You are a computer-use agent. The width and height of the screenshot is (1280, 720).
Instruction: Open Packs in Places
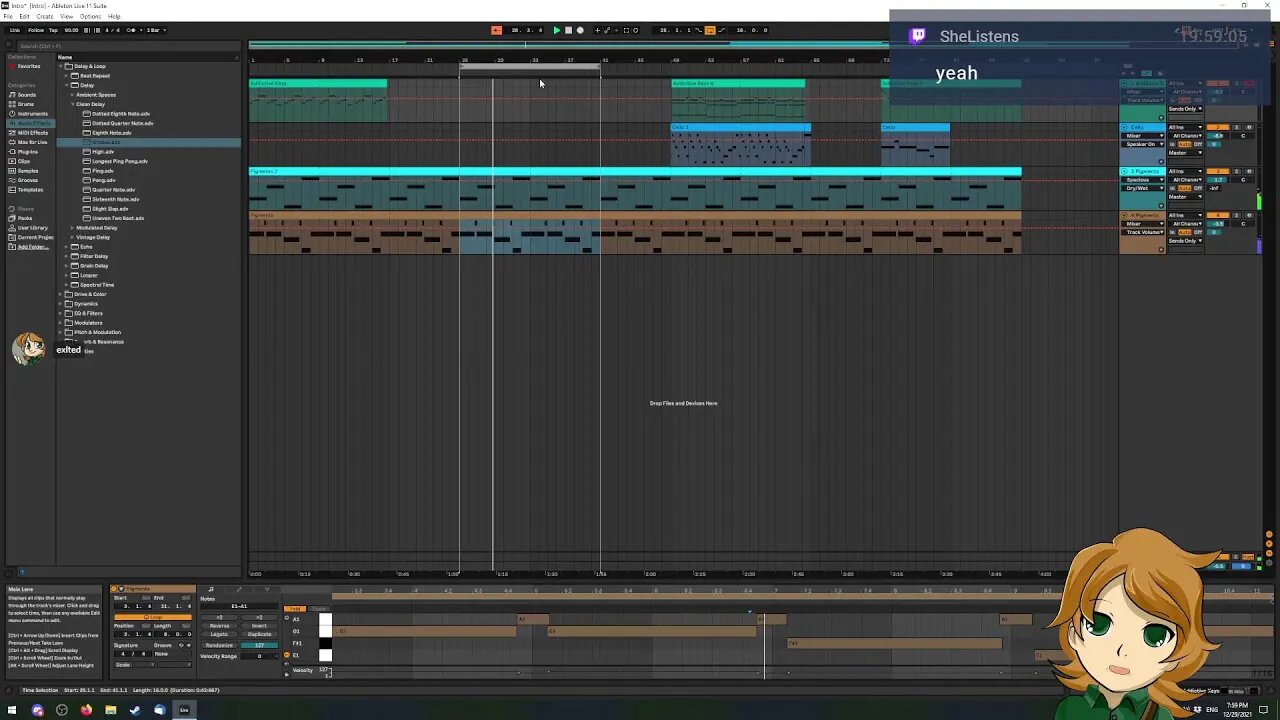[x=25, y=218]
